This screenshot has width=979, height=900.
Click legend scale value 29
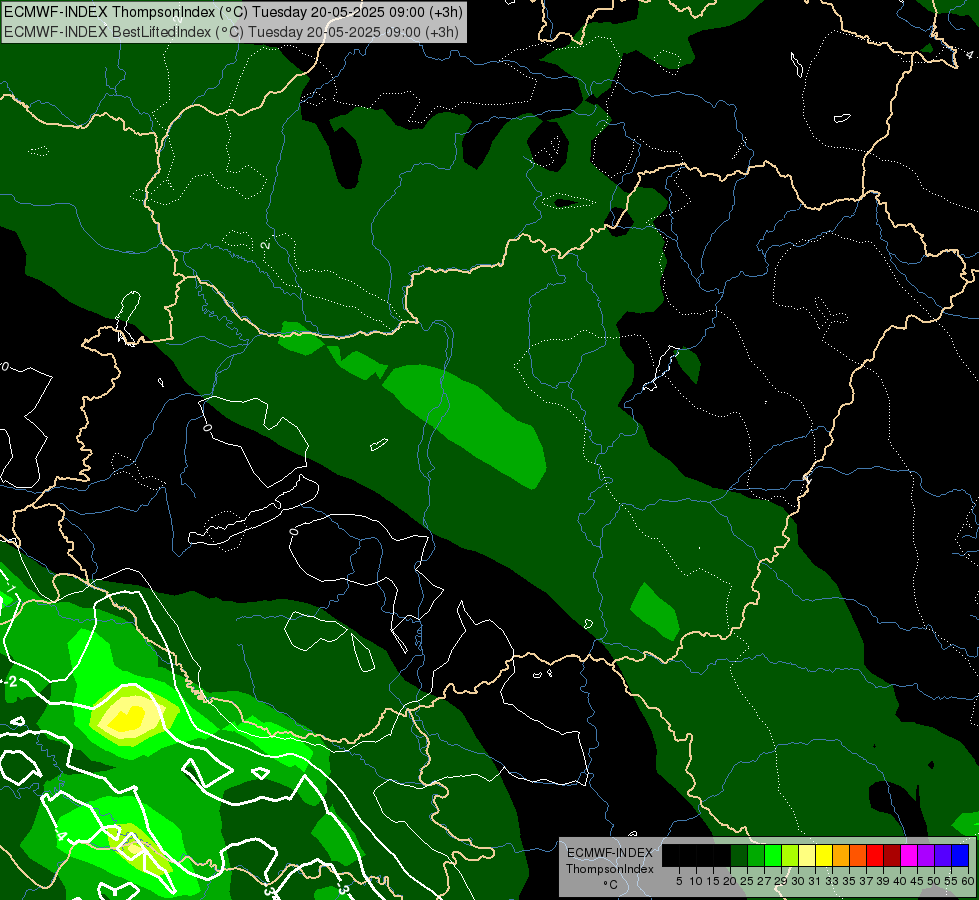tap(781, 881)
